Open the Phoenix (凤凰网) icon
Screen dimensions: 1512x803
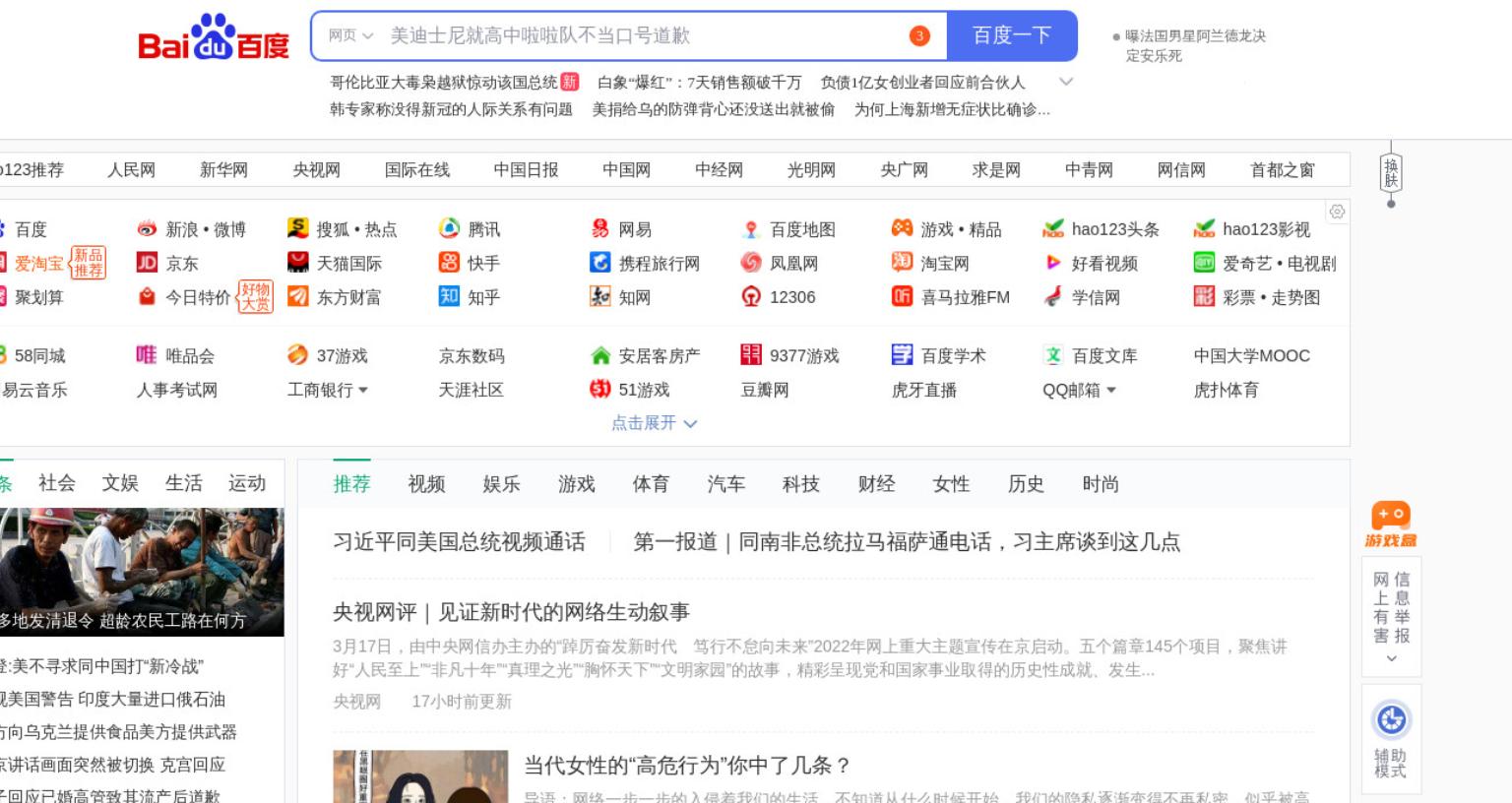click(x=751, y=263)
